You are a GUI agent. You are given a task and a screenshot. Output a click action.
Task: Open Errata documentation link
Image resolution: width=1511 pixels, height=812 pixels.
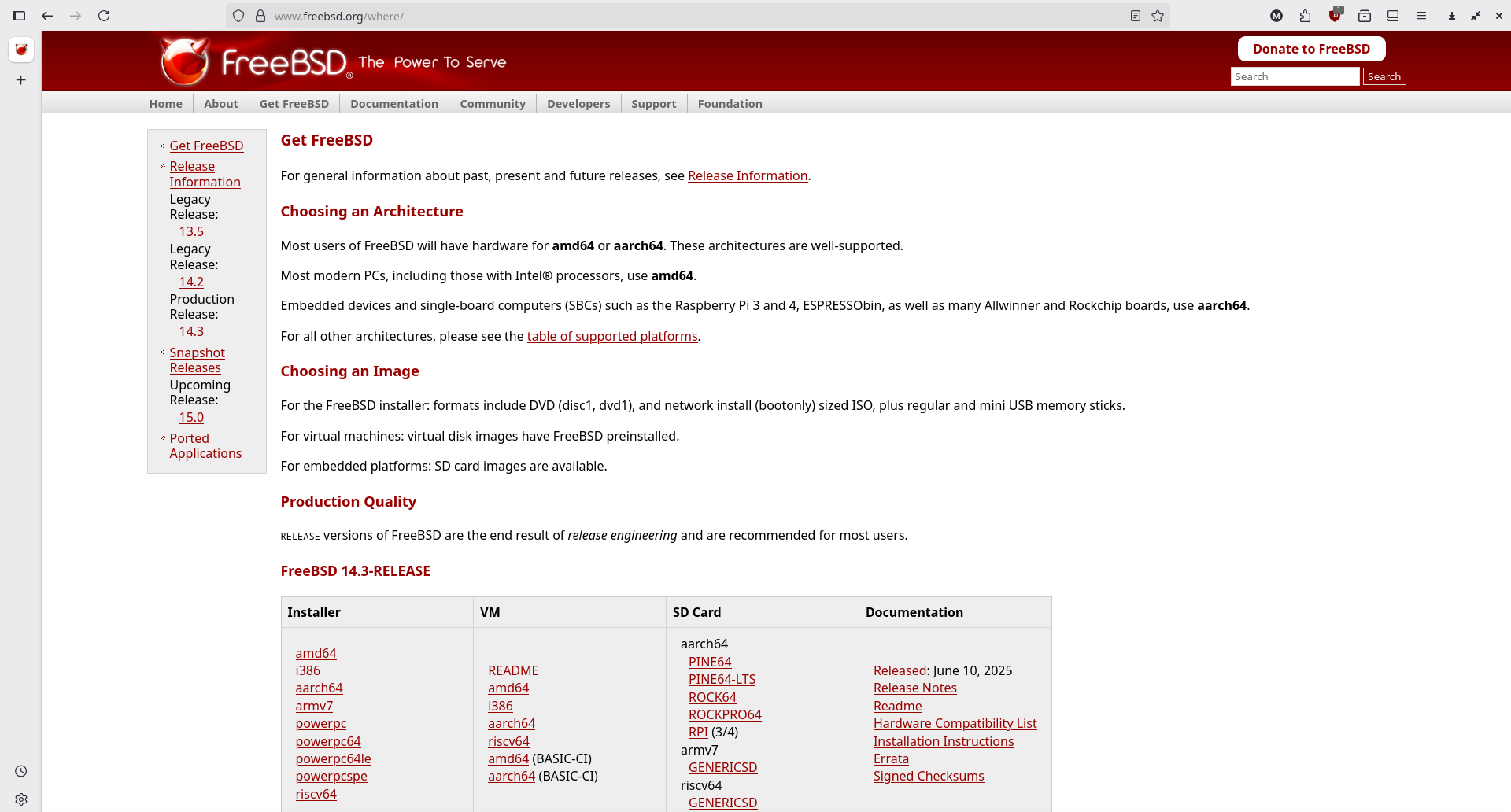[891, 758]
